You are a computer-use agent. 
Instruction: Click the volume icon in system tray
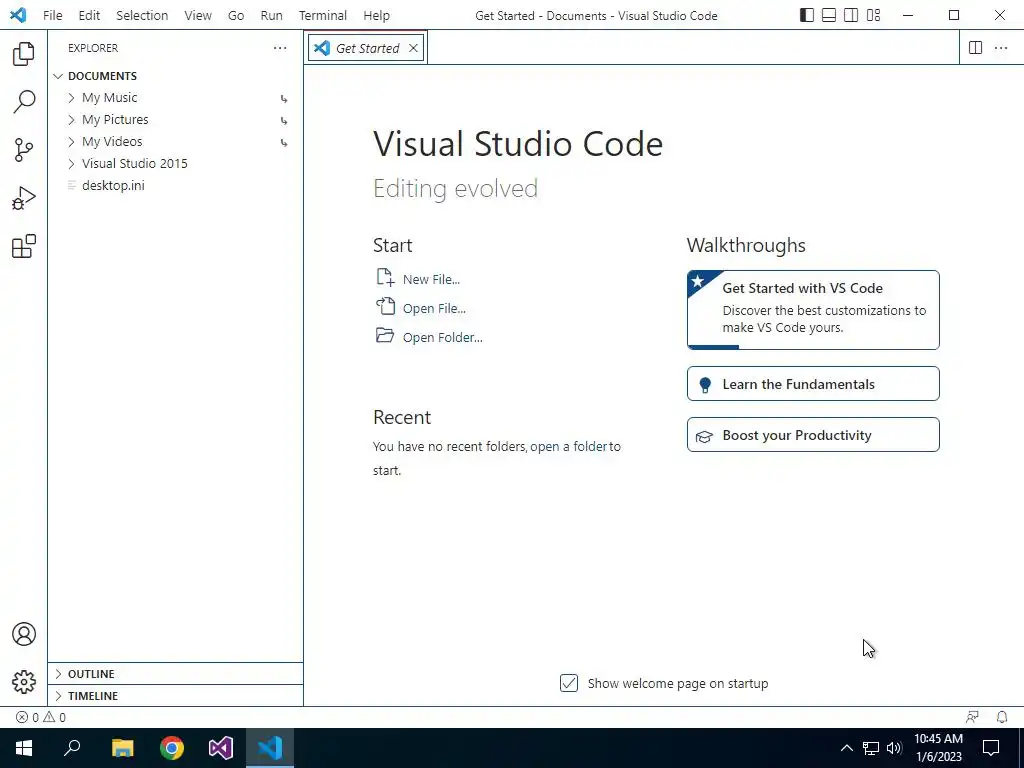coord(894,748)
